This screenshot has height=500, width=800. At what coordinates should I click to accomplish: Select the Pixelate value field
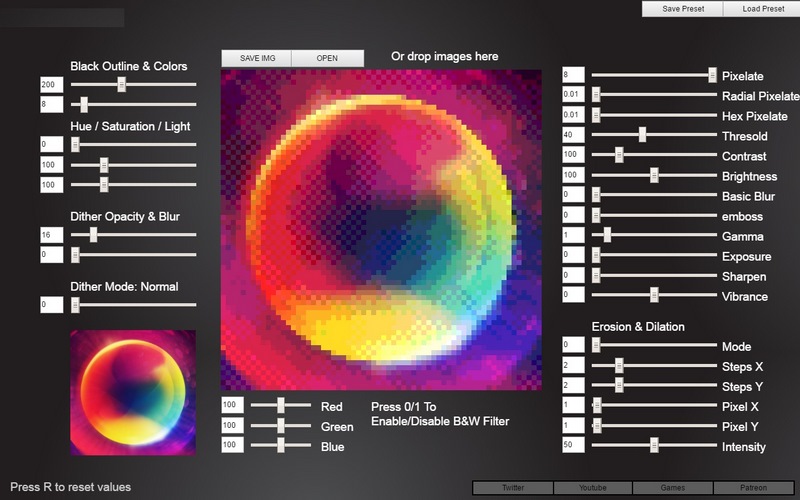click(573, 74)
